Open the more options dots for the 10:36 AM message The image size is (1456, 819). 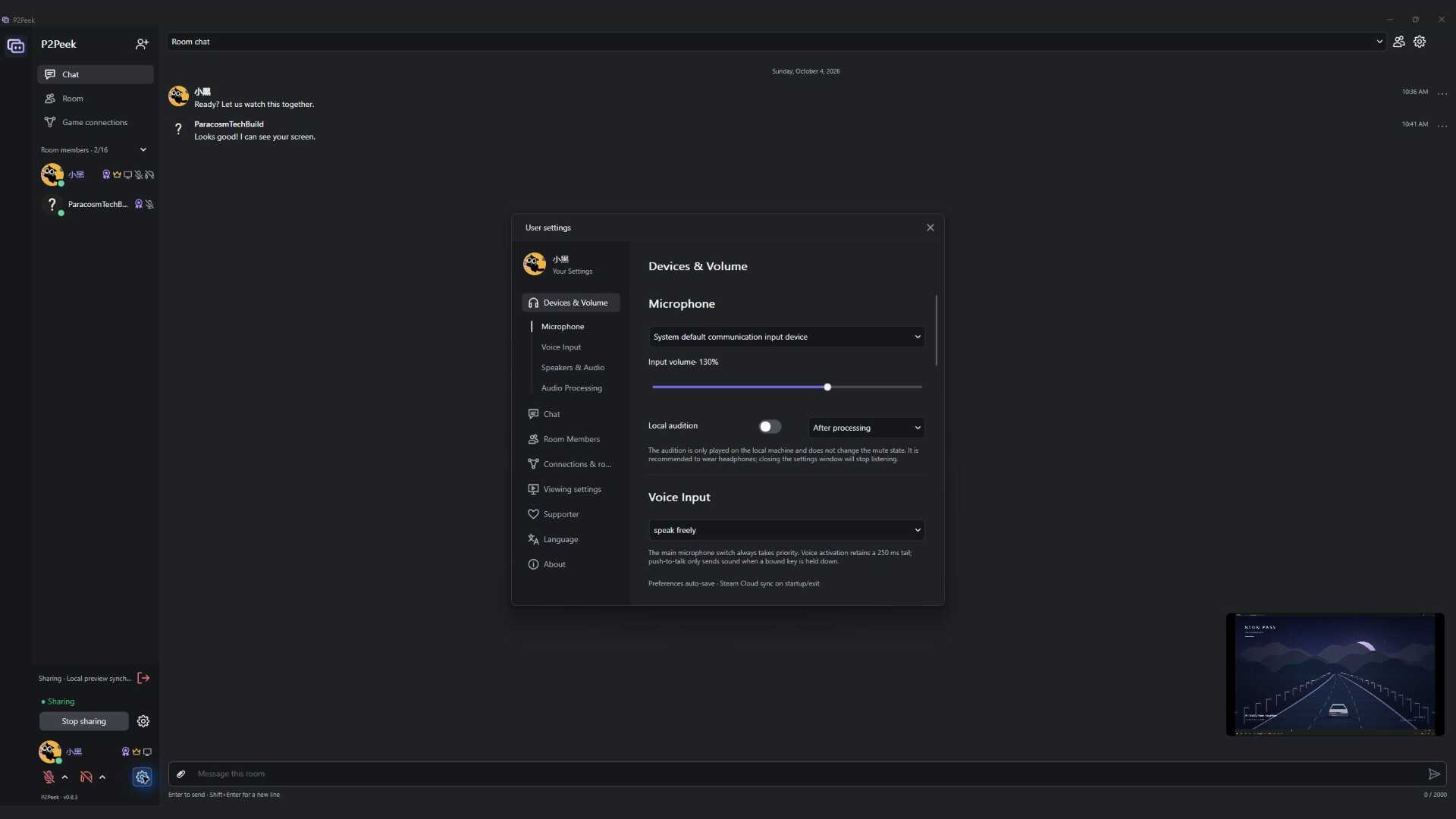pos(1442,93)
